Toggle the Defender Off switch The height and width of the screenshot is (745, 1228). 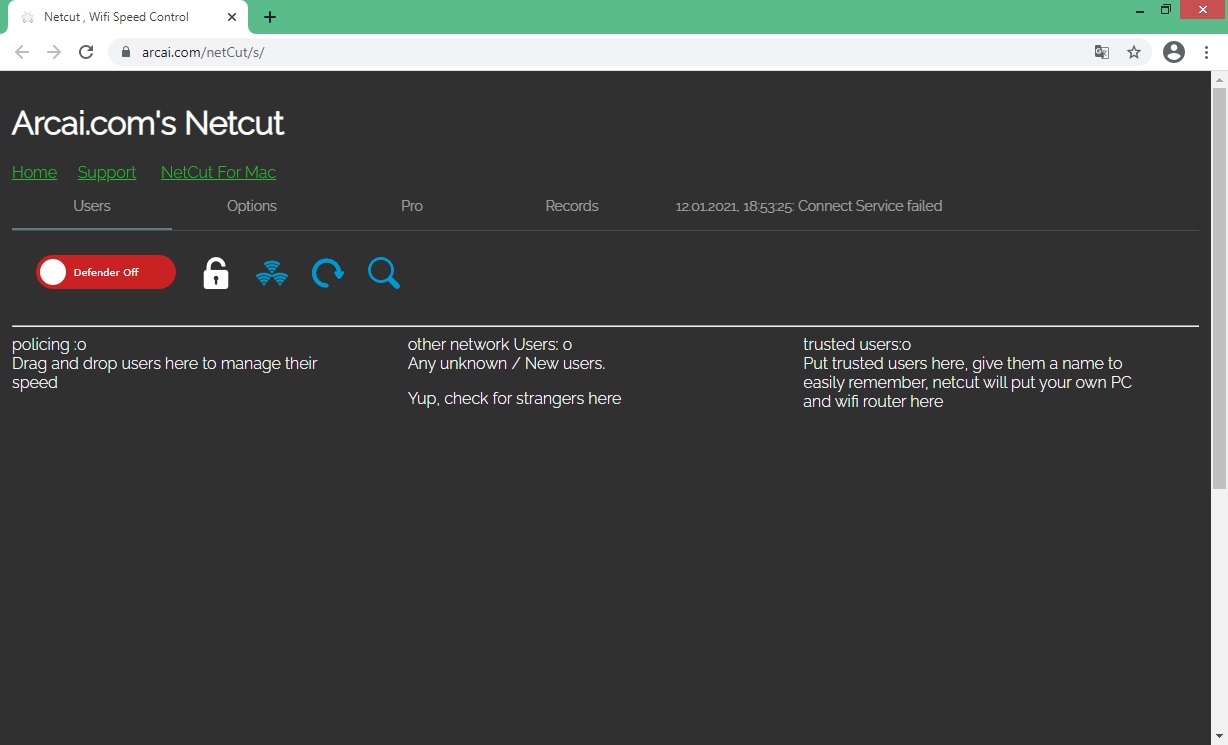(x=106, y=272)
